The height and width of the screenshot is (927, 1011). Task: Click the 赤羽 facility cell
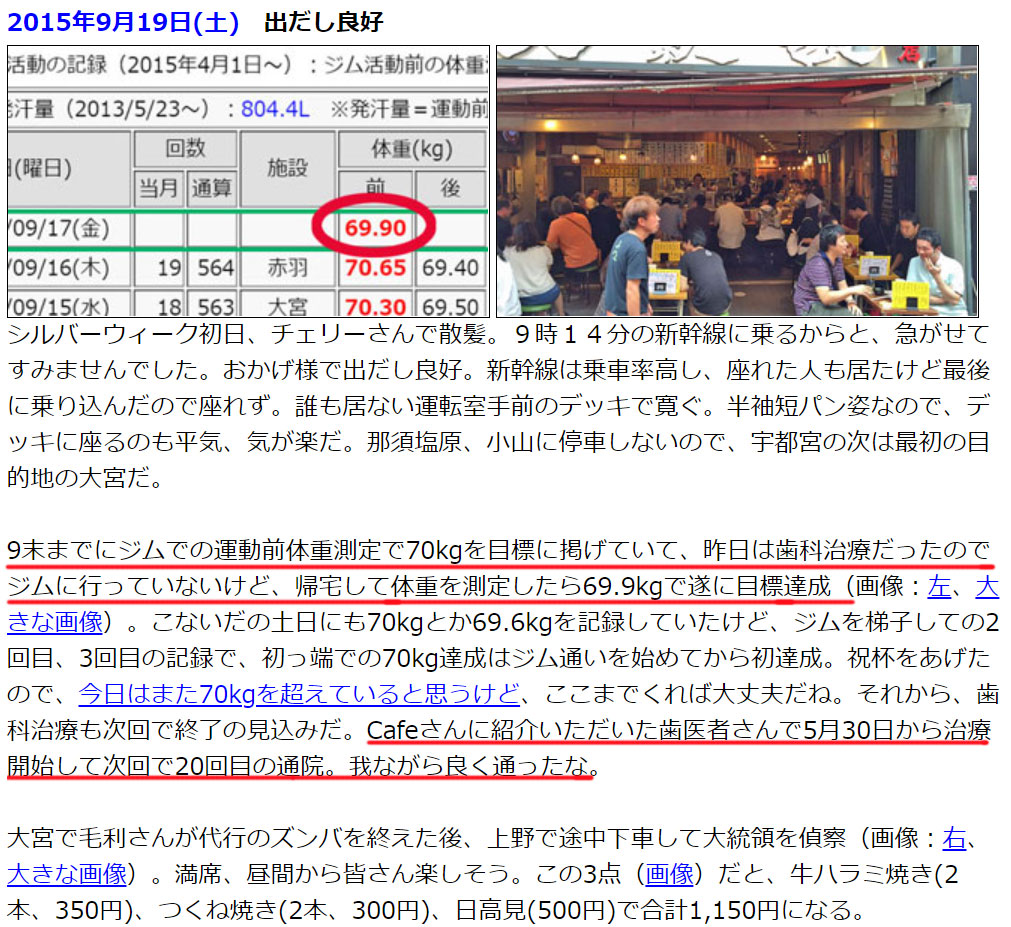(x=288, y=268)
